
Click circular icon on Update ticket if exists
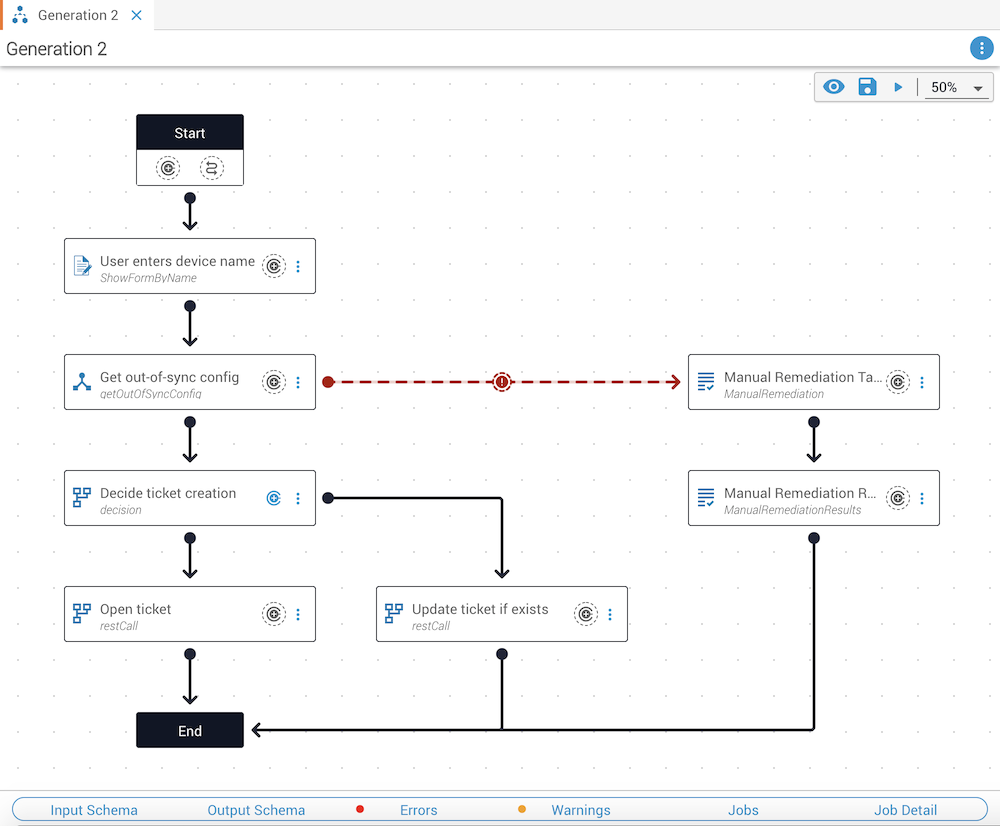pos(585,614)
